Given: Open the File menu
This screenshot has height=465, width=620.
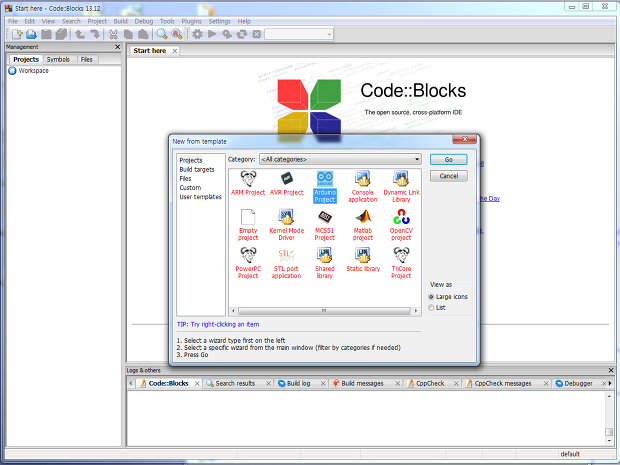Looking at the screenshot, I should (13, 21).
